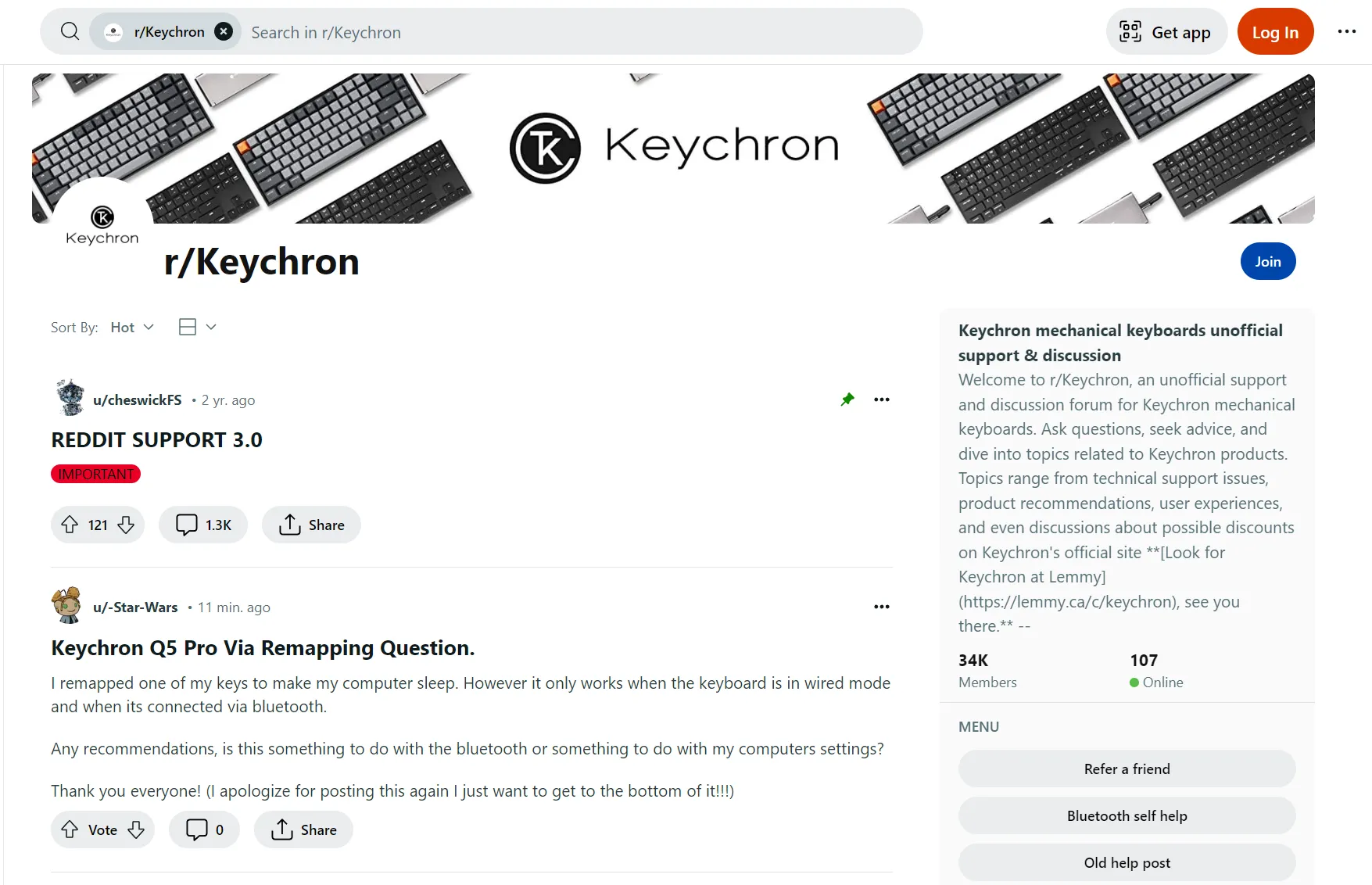Open the top-right more options menu

click(x=1346, y=31)
